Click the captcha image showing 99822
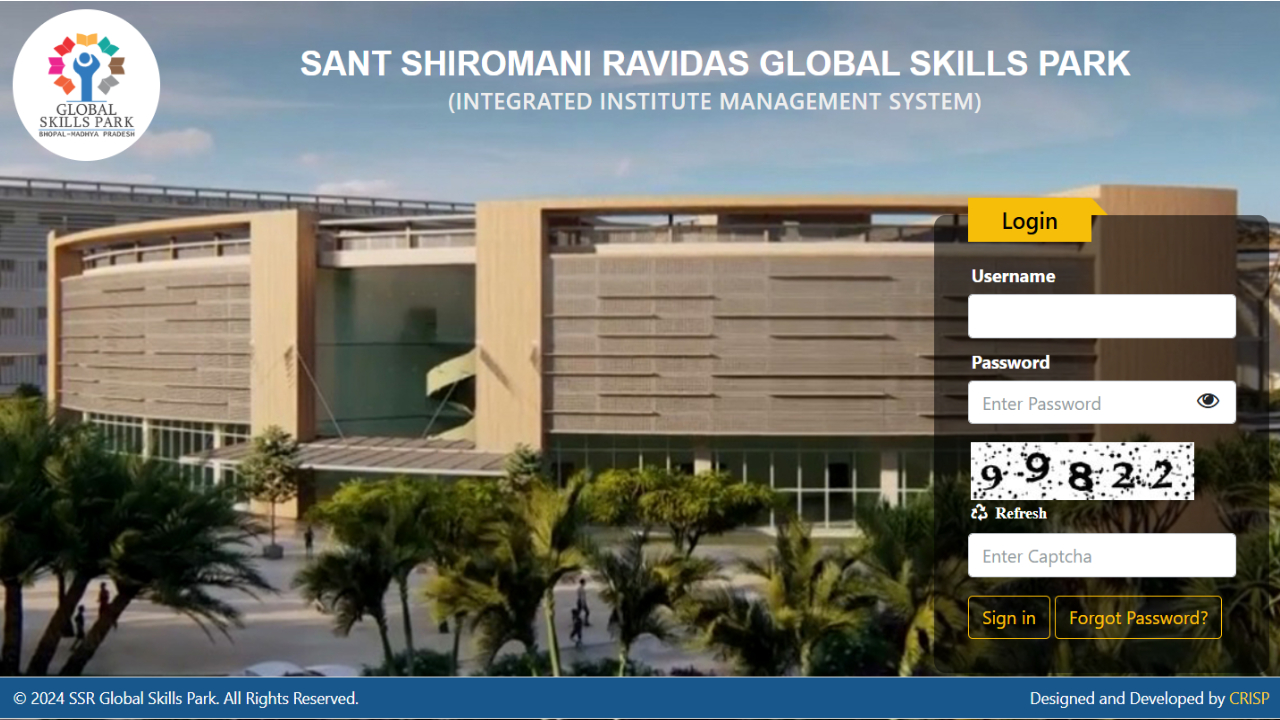Screen dimensions: 1280x720 click(x=1082, y=470)
